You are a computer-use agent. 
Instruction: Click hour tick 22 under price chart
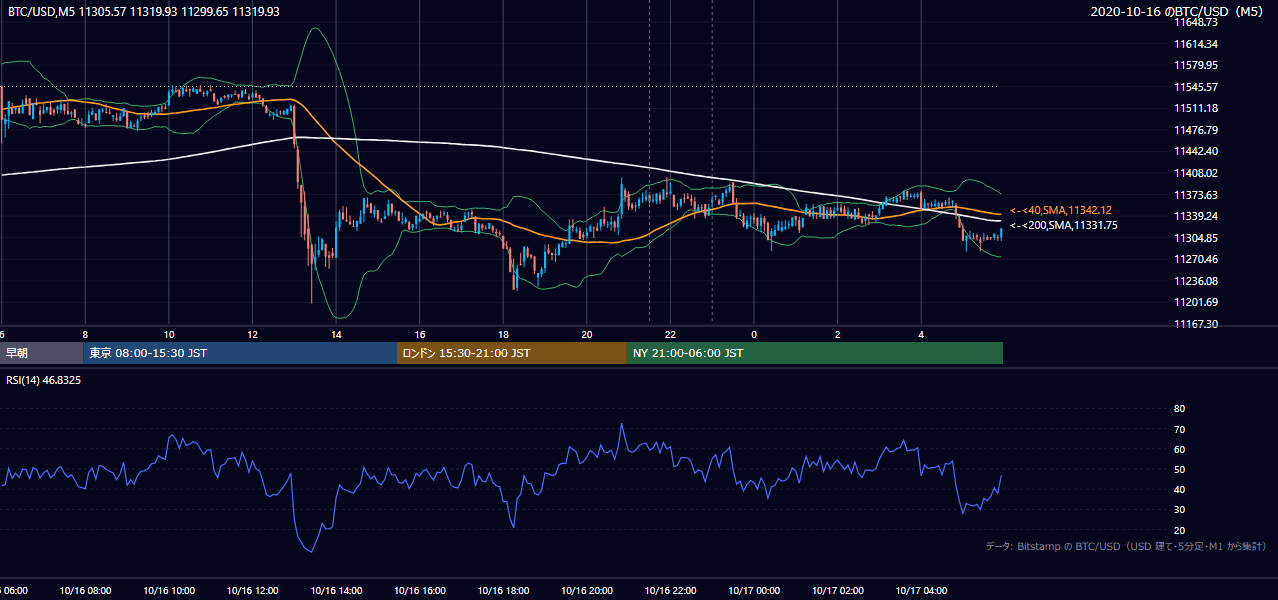click(671, 335)
